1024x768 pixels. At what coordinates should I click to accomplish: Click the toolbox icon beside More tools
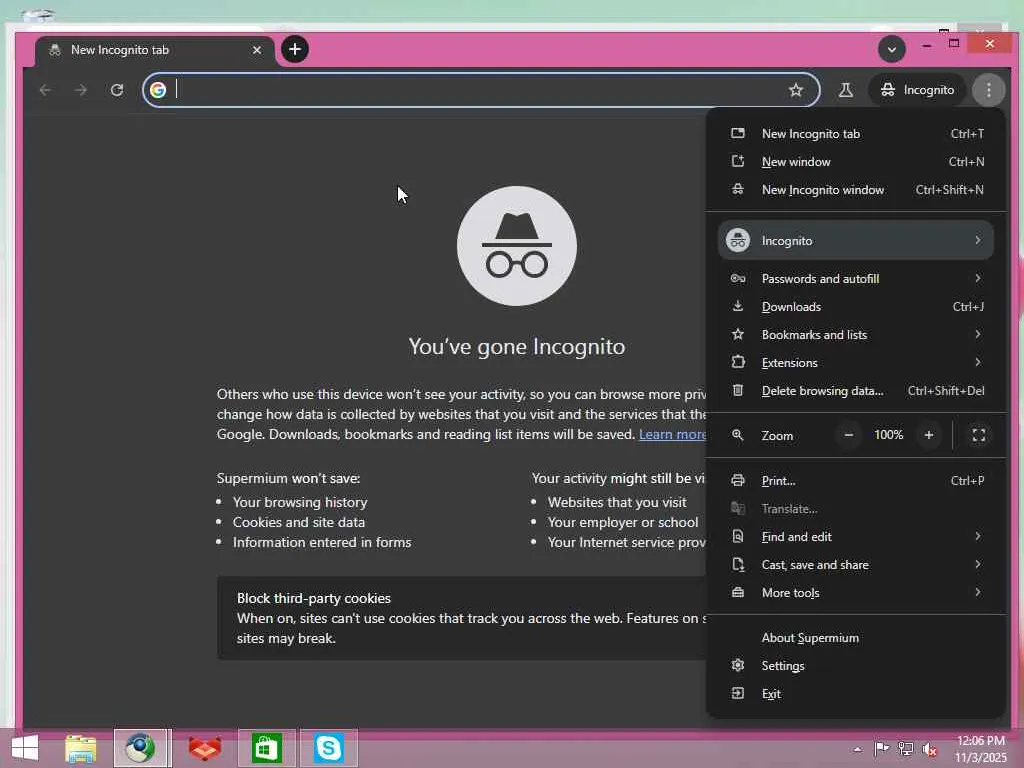[738, 593]
